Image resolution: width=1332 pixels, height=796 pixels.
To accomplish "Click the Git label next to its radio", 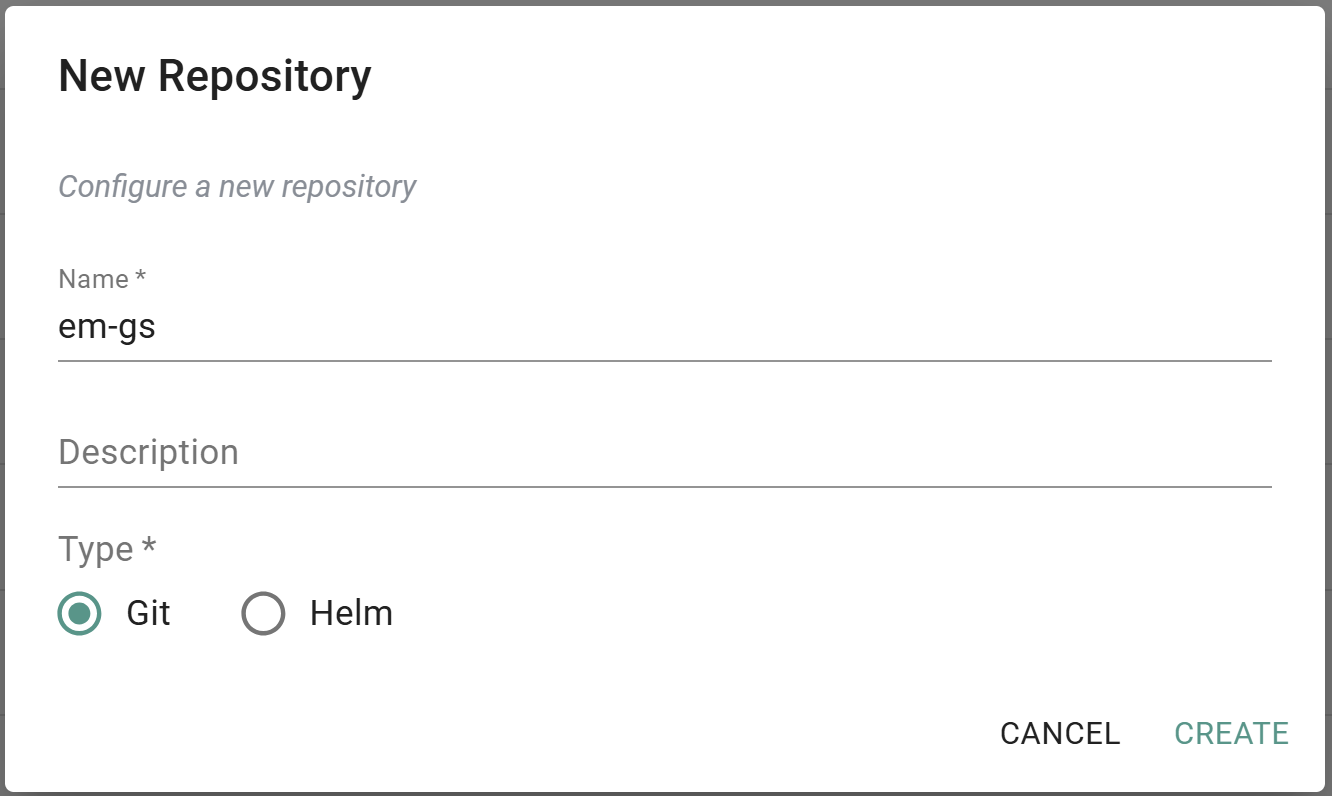I will point(148,613).
